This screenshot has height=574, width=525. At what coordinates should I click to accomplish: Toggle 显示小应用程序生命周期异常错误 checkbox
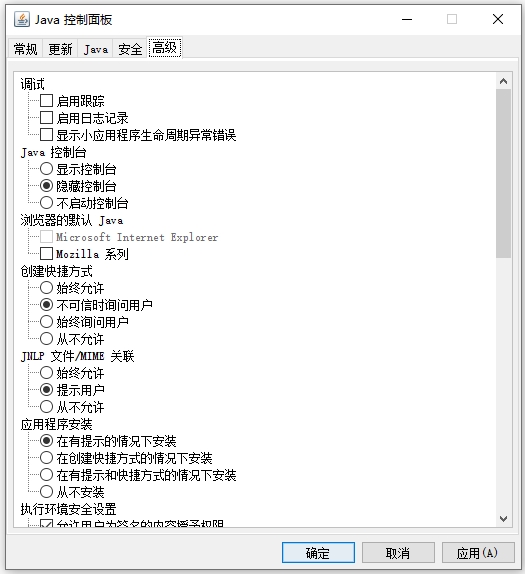tap(46, 135)
